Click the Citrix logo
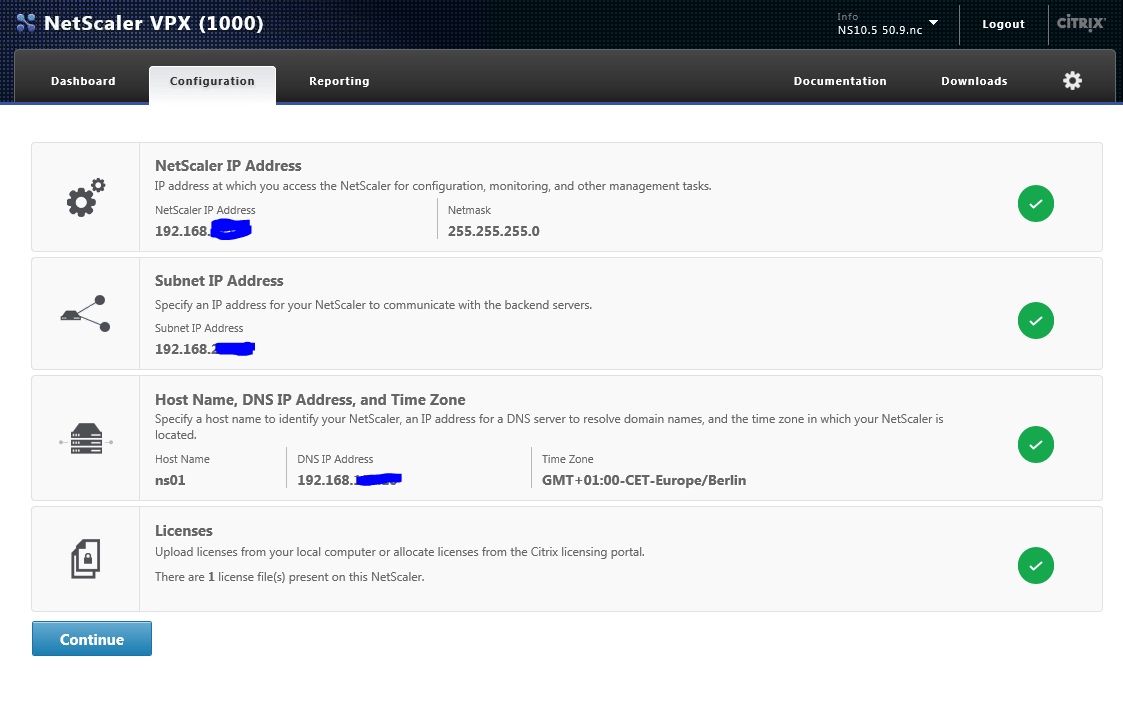 pyautogui.click(x=1081, y=23)
